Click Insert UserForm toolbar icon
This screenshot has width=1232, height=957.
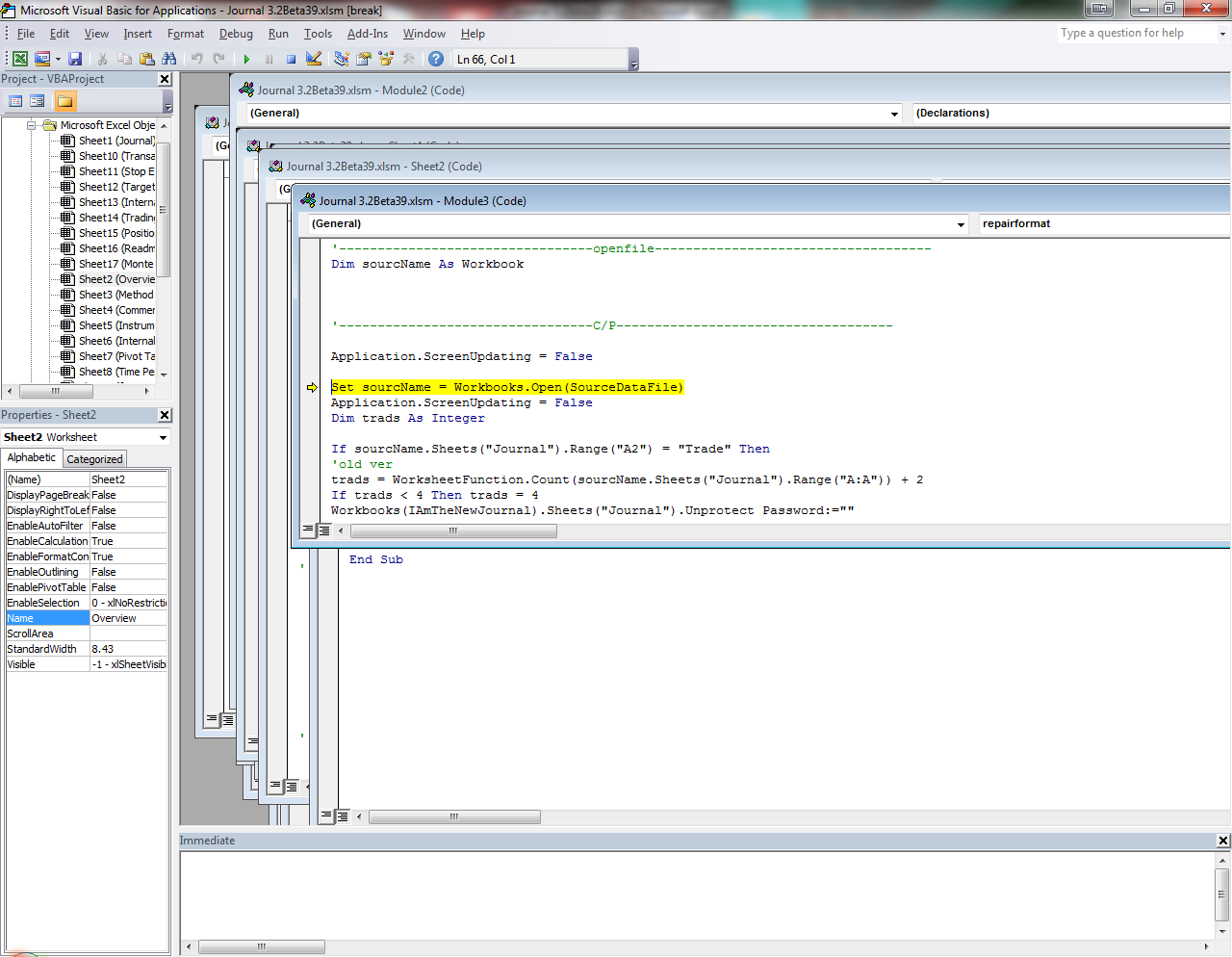point(42,59)
